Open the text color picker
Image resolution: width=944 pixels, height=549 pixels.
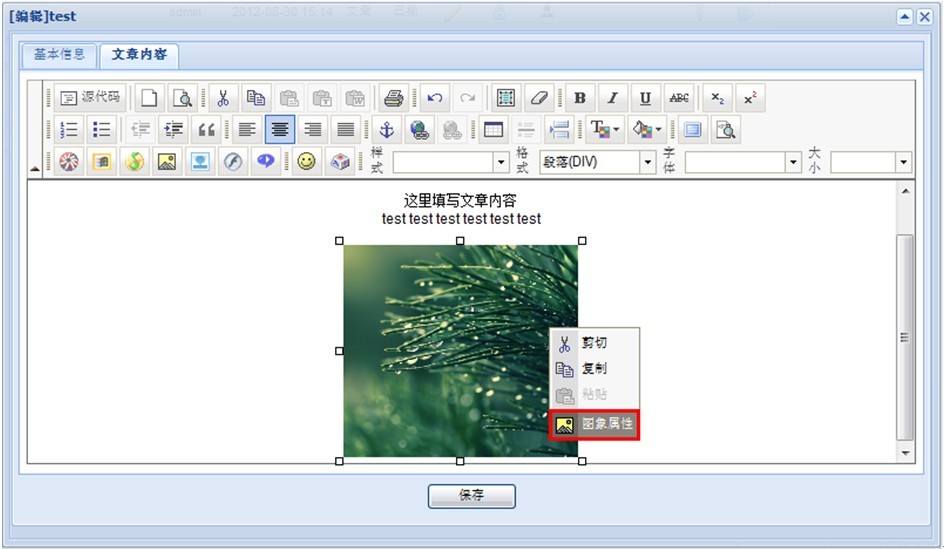point(605,129)
